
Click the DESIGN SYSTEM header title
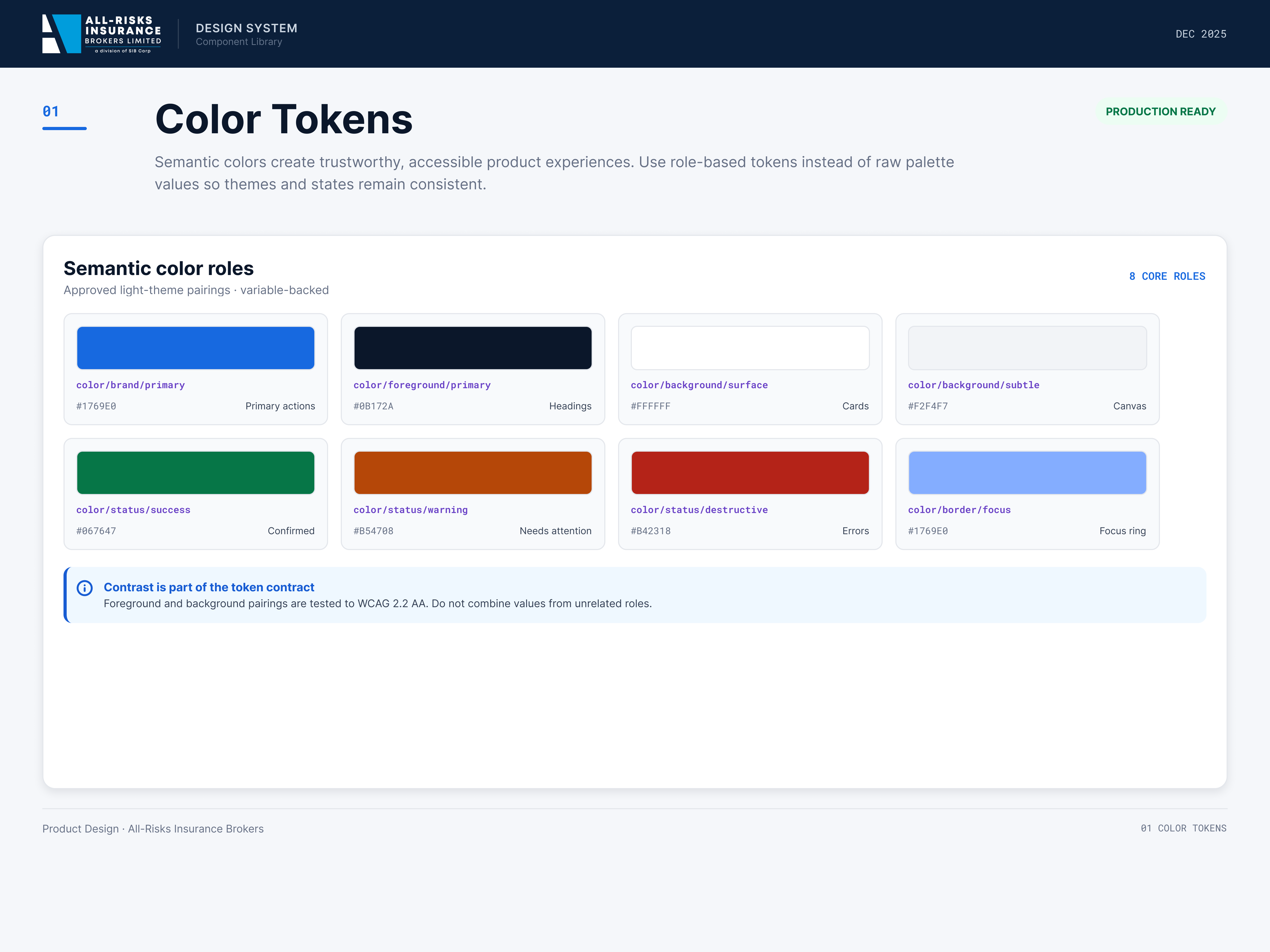point(246,28)
